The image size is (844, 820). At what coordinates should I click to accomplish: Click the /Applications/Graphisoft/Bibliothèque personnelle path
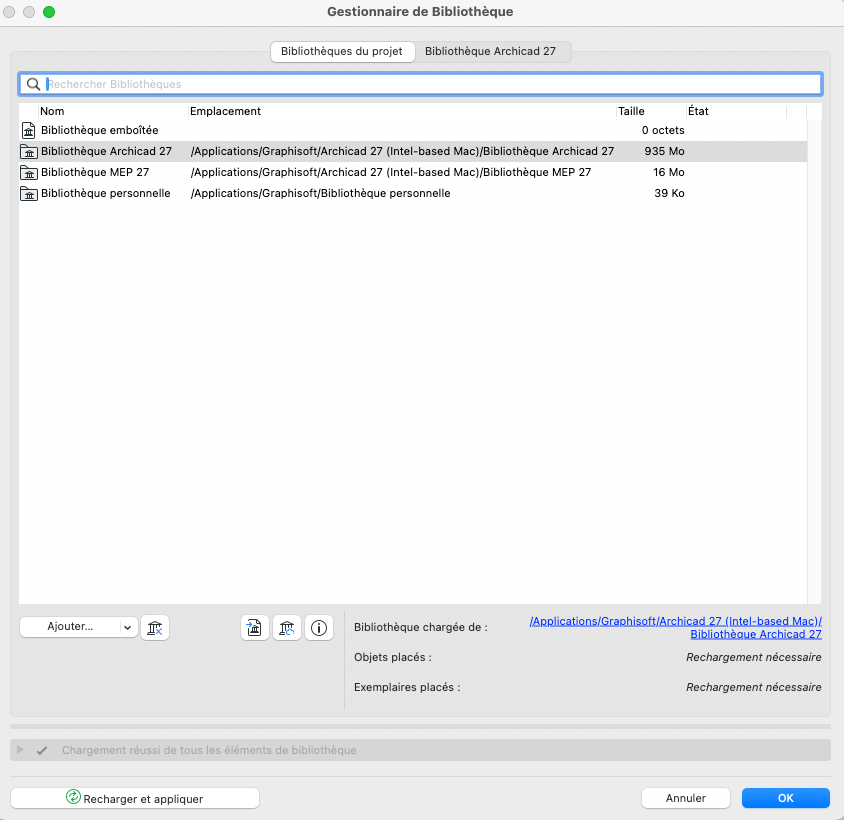click(321, 193)
